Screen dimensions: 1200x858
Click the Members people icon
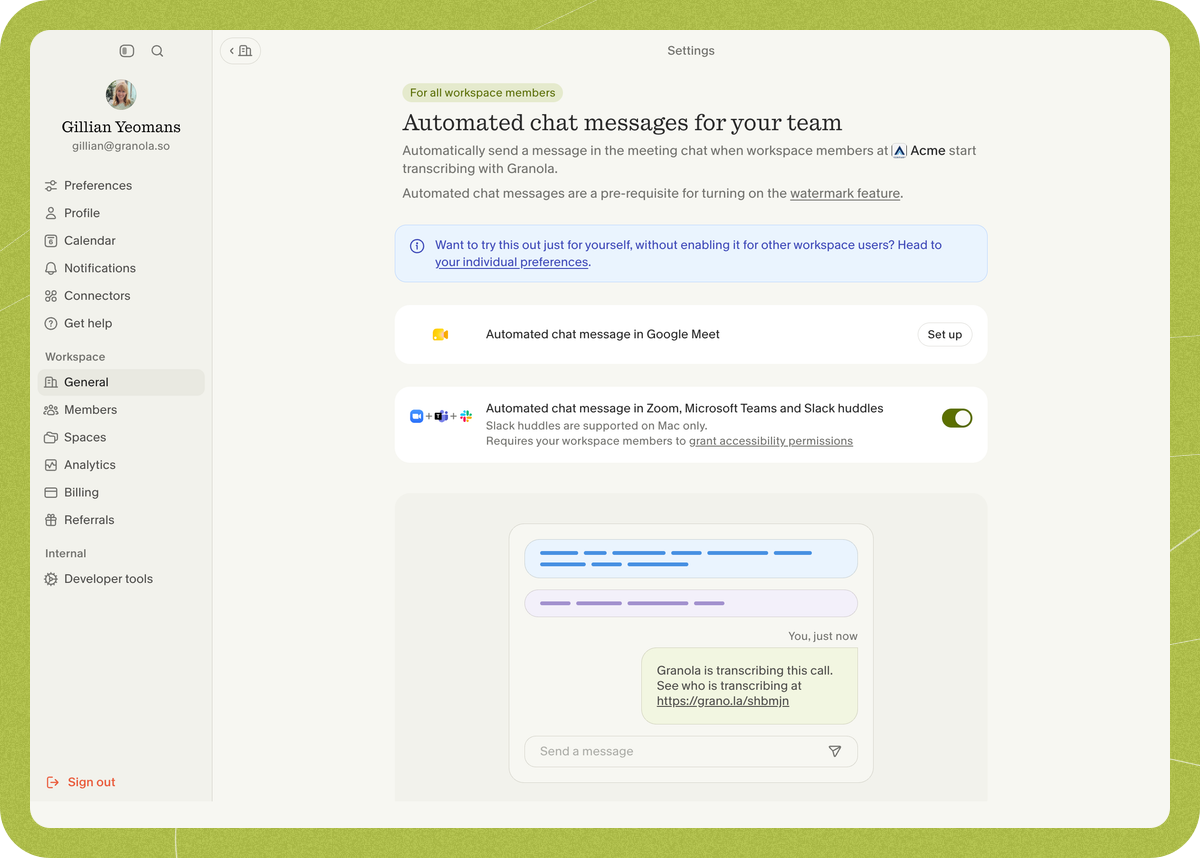pos(51,410)
